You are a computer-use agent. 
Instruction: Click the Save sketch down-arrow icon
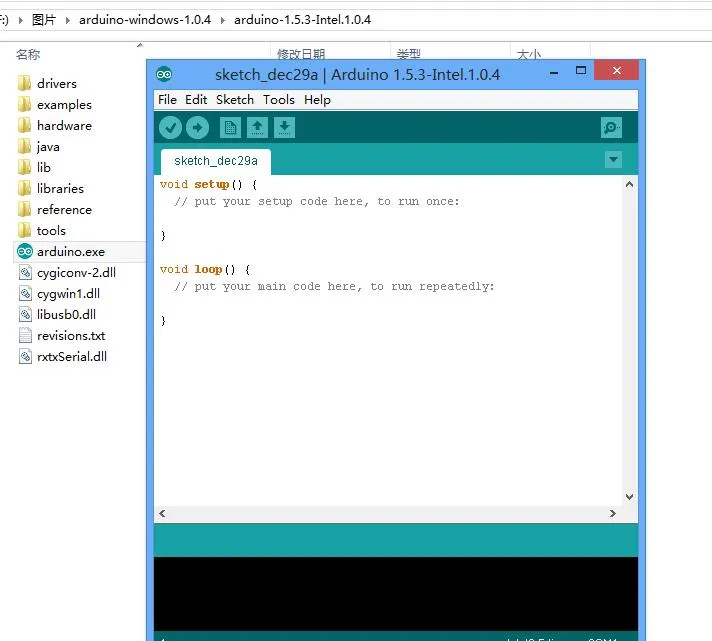pos(284,127)
